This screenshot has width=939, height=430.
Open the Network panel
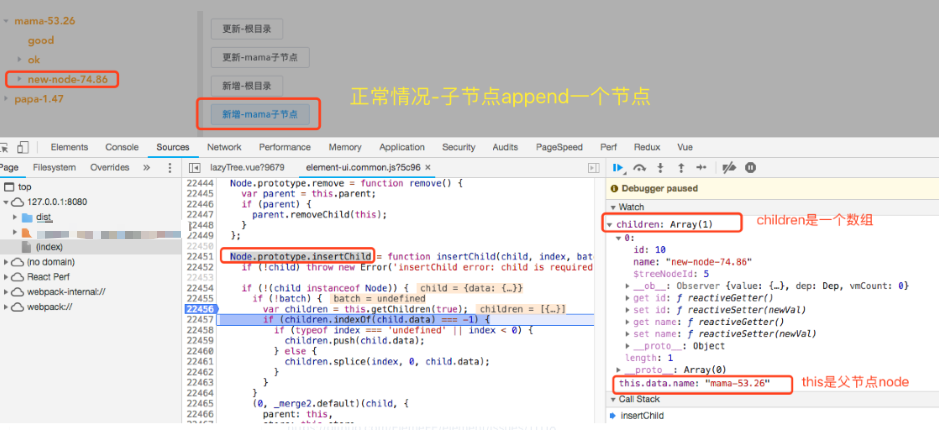pos(224,147)
